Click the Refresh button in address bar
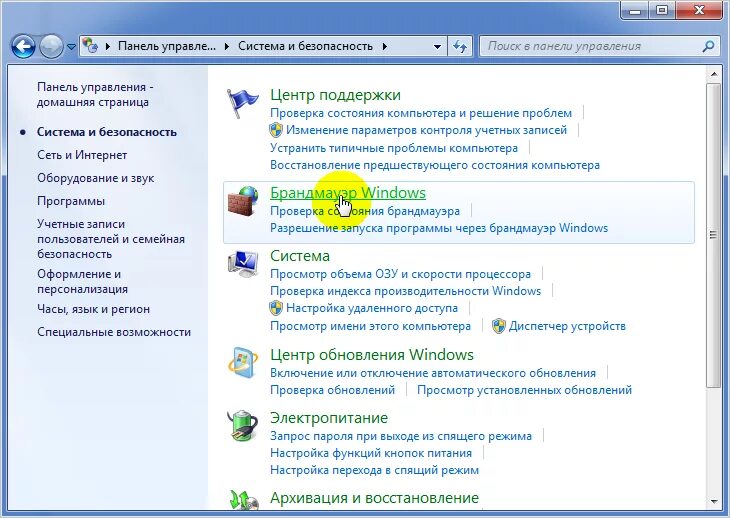 tap(460, 46)
